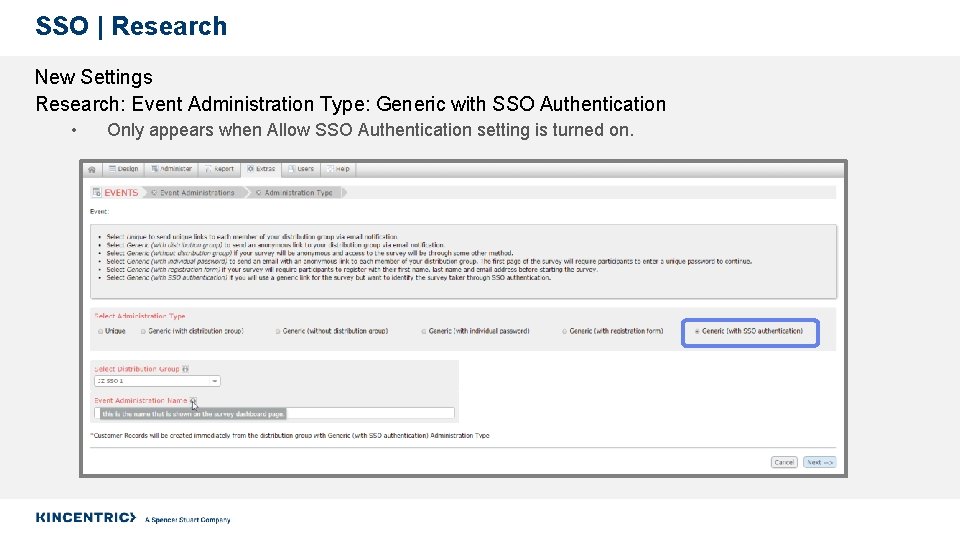Click the gear icon before Administration Type breadcrumb
Screen dimensions: 960x540
pos(258,192)
